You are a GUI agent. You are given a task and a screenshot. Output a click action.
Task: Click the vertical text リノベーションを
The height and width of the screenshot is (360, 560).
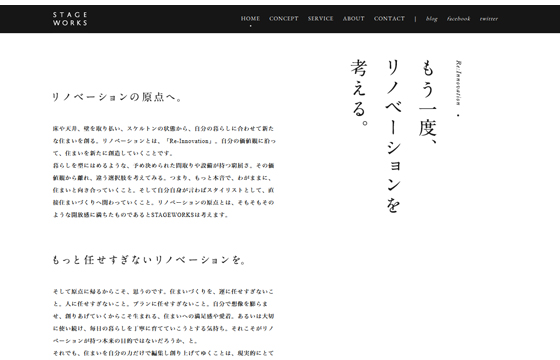pyautogui.click(x=393, y=136)
